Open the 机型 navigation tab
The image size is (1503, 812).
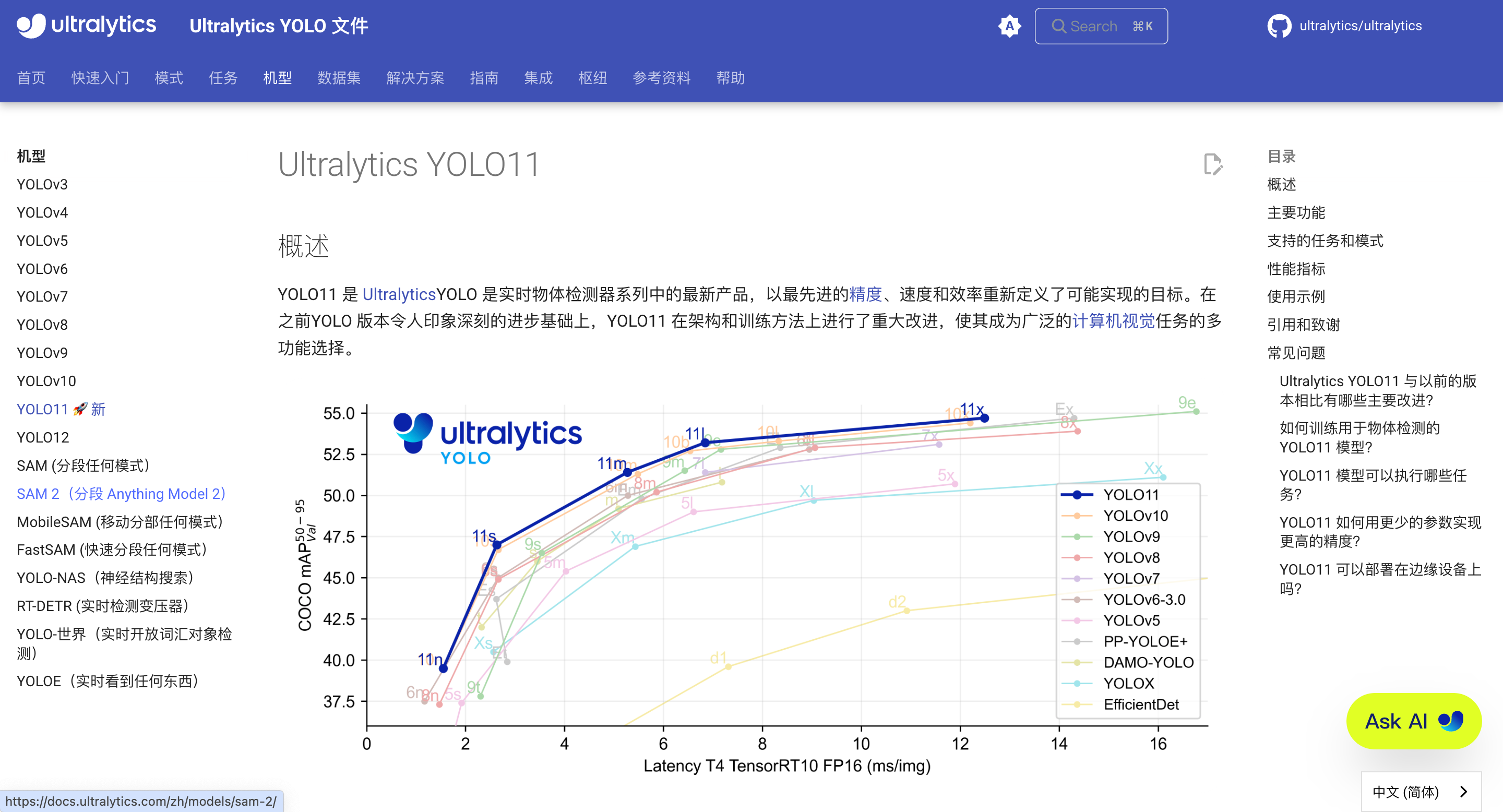pyautogui.click(x=277, y=78)
